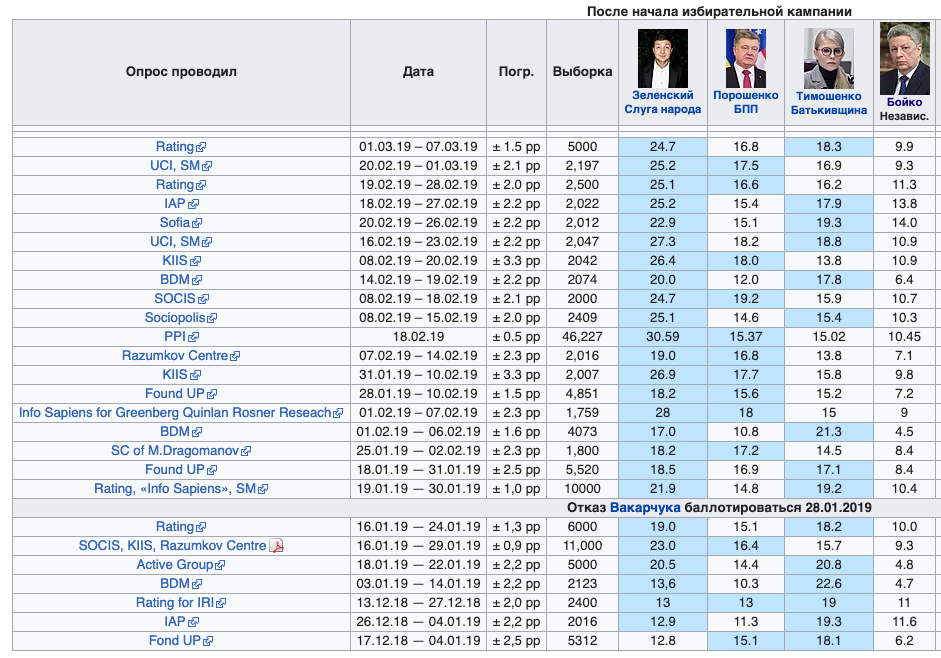941x658 pixels.
Task: Click the Выборка column header
Action: coord(582,72)
